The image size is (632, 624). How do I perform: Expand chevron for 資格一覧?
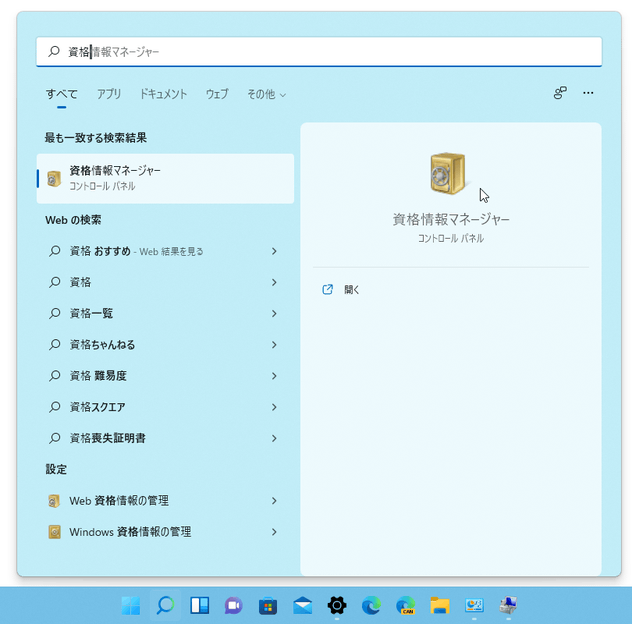[274, 313]
